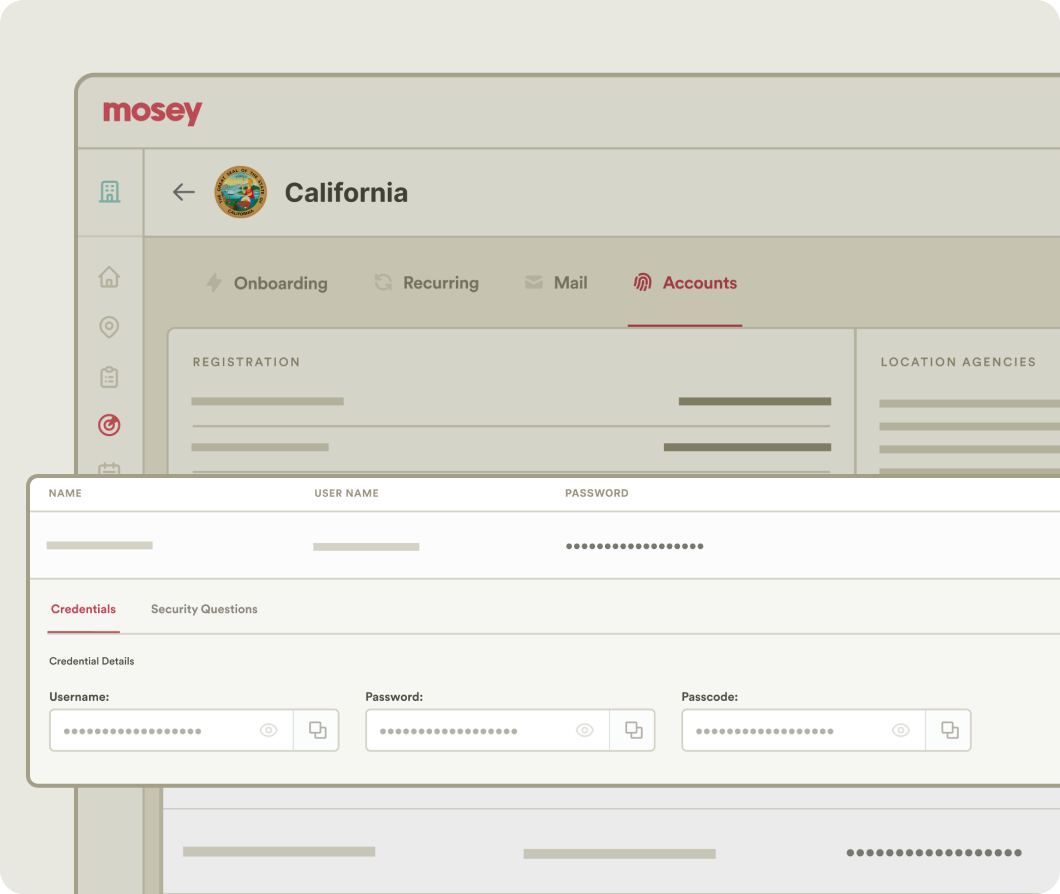Screen dimensions: 1060x894
Task: Select the clipboard checklist sidebar icon
Action: tap(109, 377)
